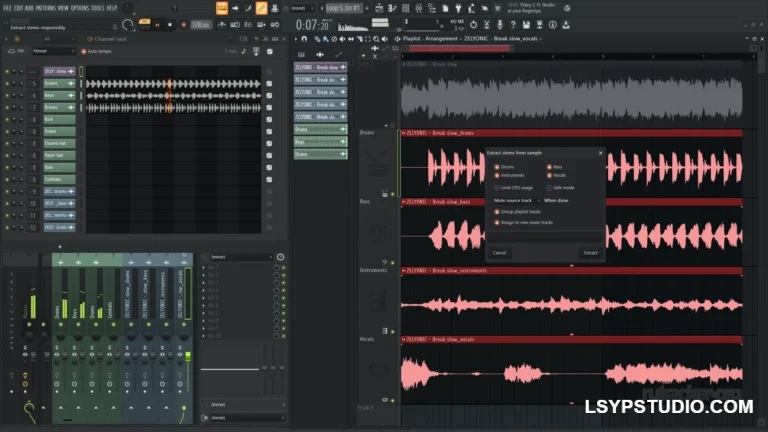Open the TOOLS menu

[97, 8]
